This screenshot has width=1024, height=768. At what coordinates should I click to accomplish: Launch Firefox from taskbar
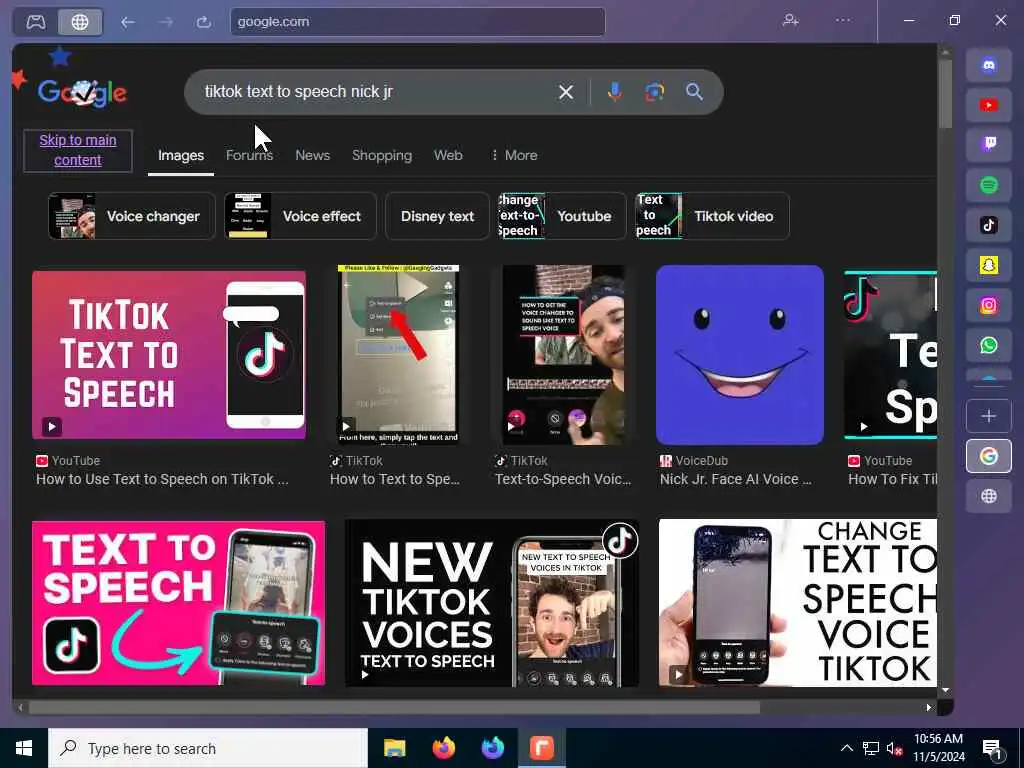(x=444, y=748)
